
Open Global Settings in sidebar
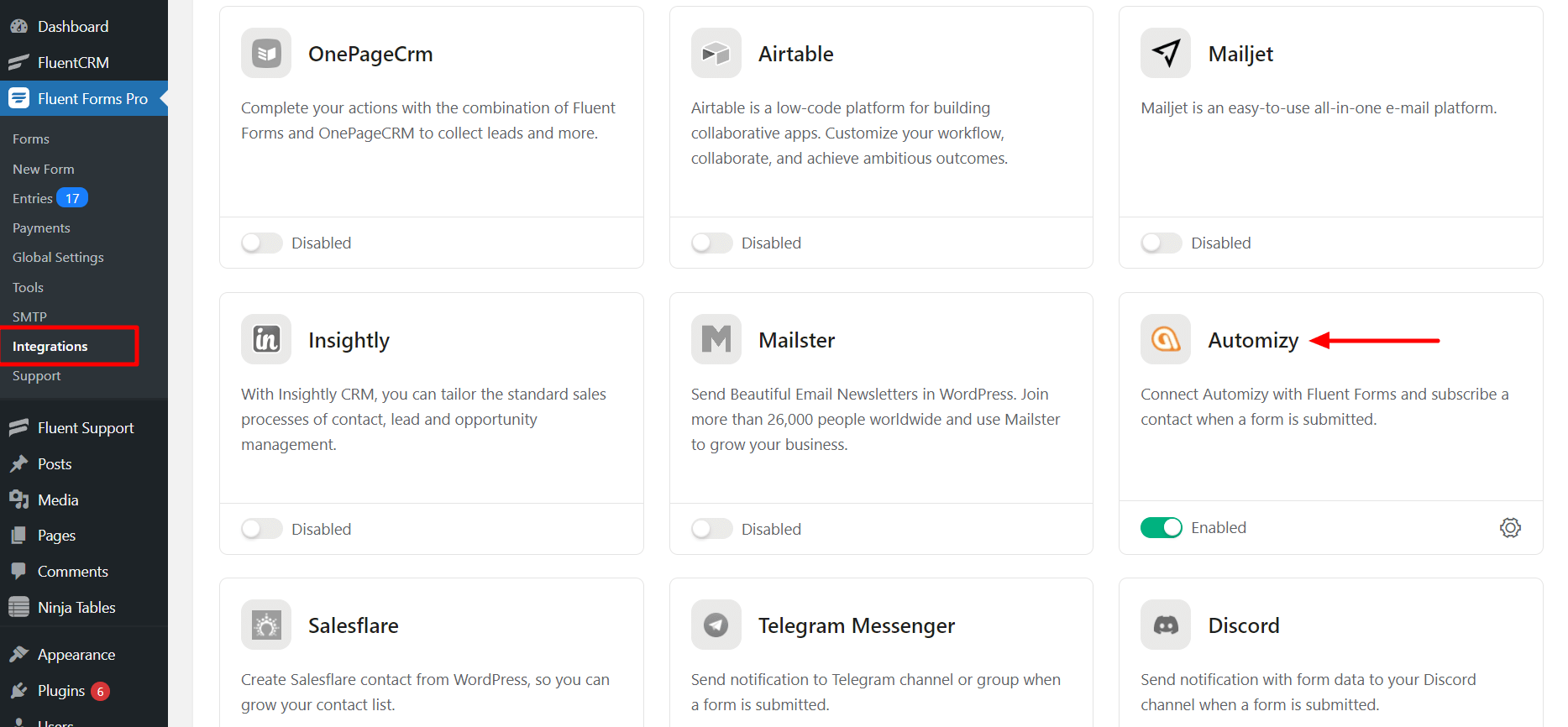(58, 258)
